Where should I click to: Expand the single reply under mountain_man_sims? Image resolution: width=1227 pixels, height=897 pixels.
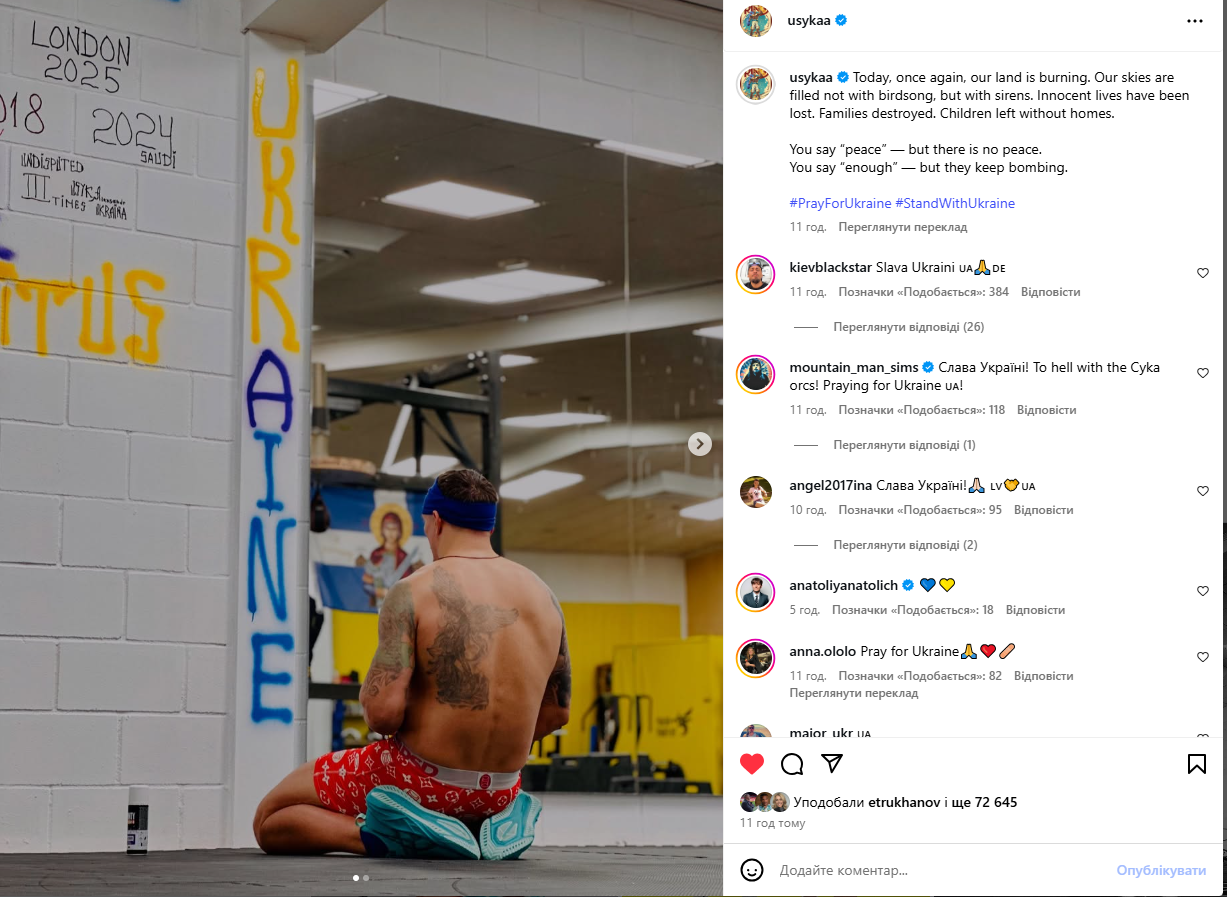coord(904,445)
